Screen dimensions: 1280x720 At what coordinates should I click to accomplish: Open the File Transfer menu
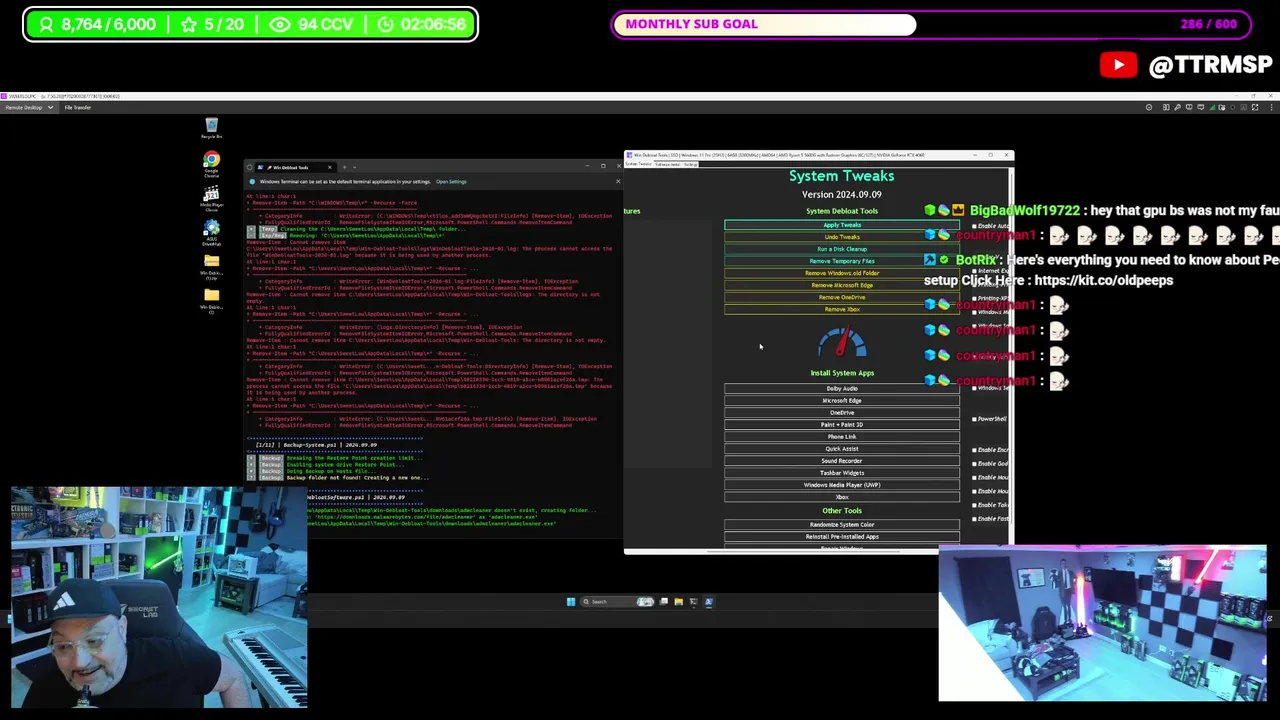coord(78,107)
